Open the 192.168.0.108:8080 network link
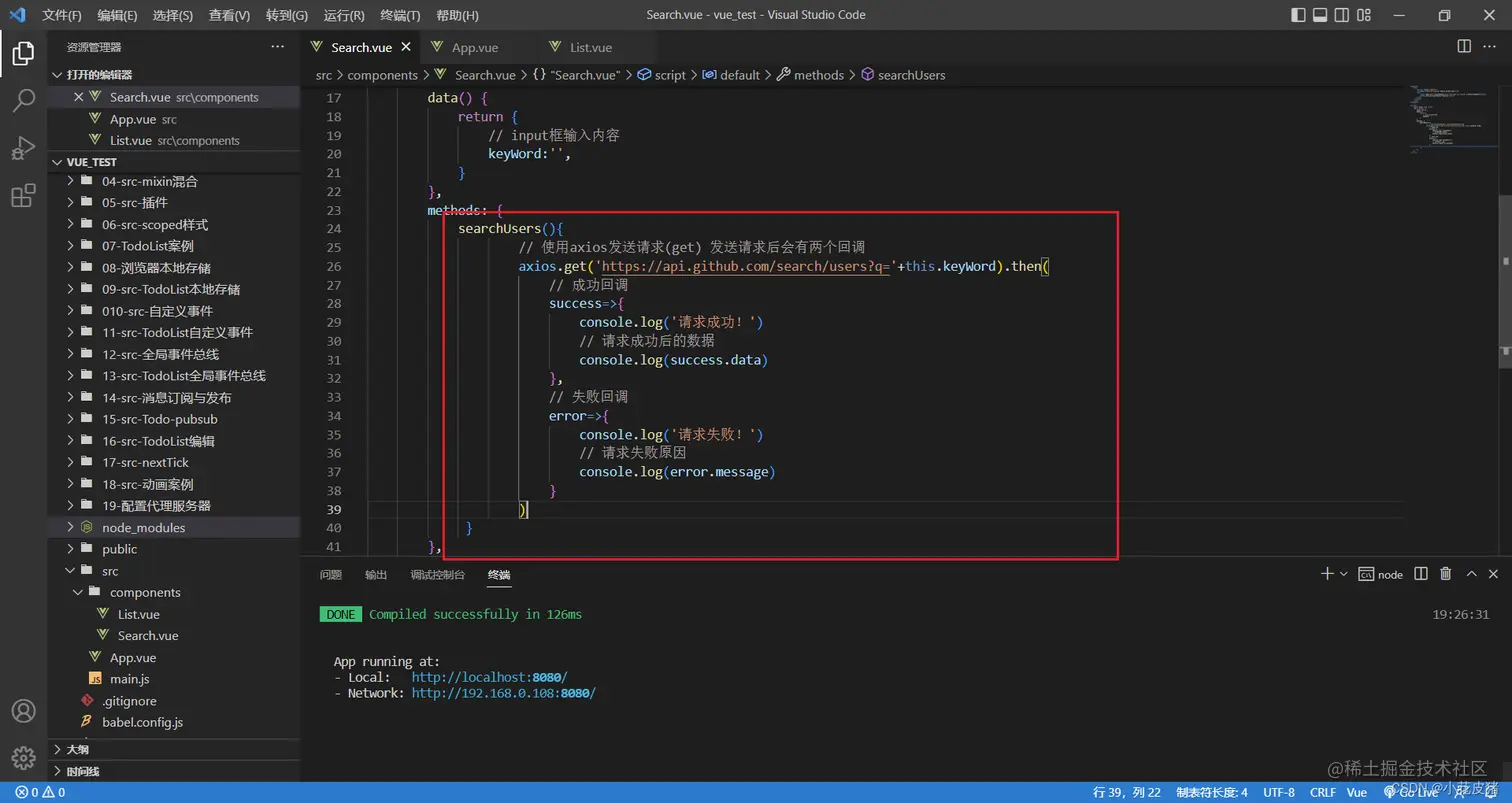Viewport: 1512px width, 803px height. 503,693
